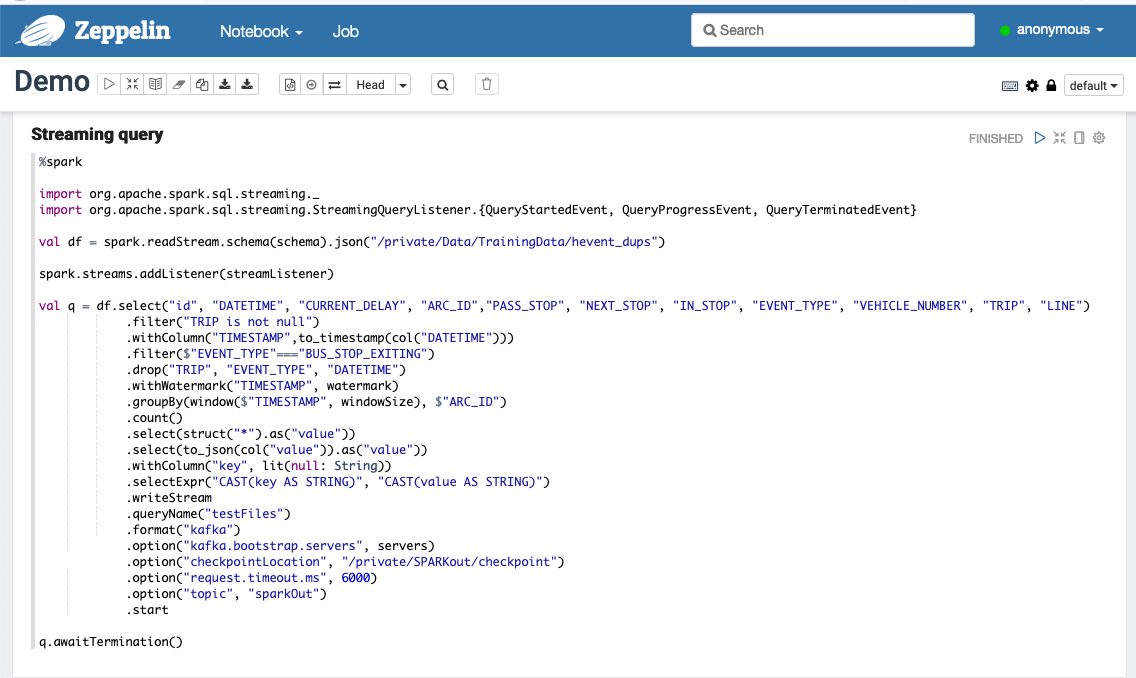The image size is (1136, 678).
Task: Click the checkpointLocation option line
Action: 346,562
